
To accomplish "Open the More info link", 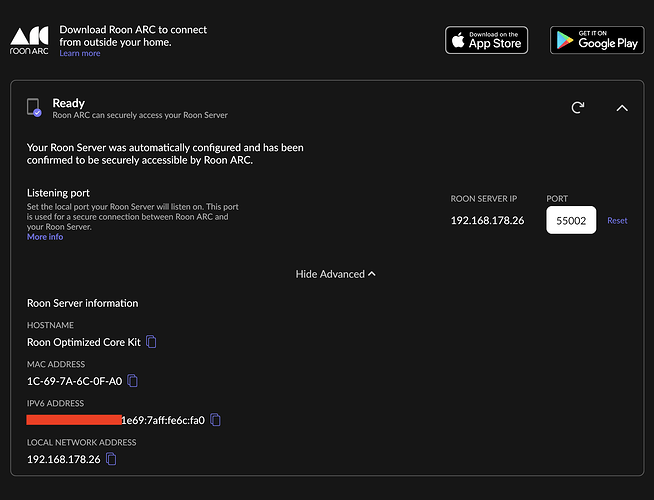I will [45, 237].
